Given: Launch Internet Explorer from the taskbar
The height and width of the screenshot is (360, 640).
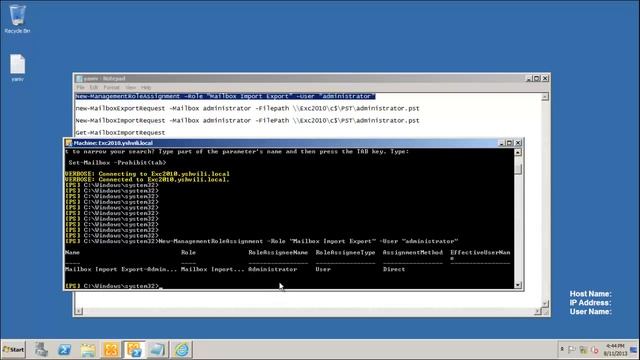Looking at the screenshot, I should 182,350.
